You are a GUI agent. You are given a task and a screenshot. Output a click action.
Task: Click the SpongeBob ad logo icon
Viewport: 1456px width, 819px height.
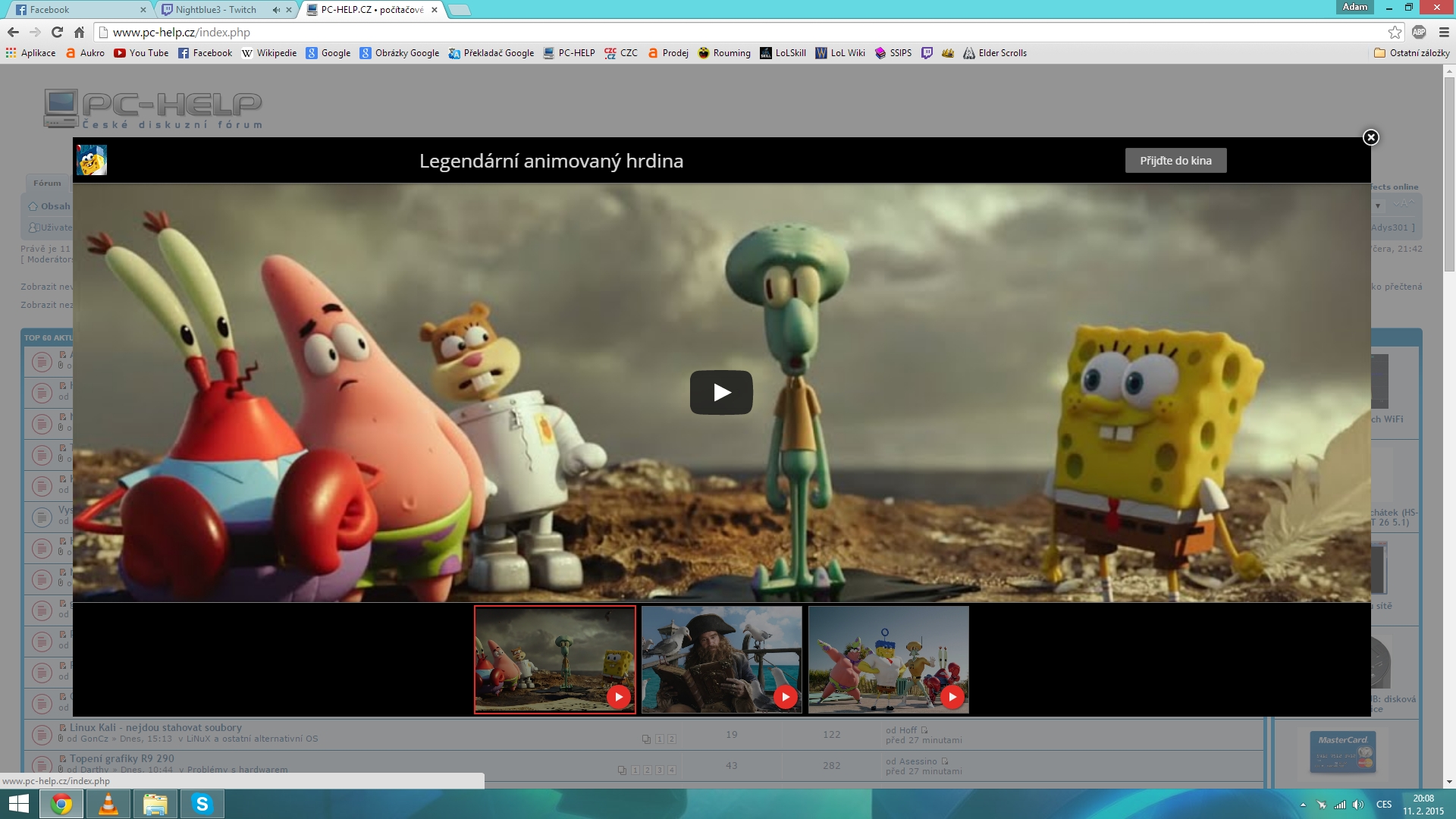[x=92, y=160]
